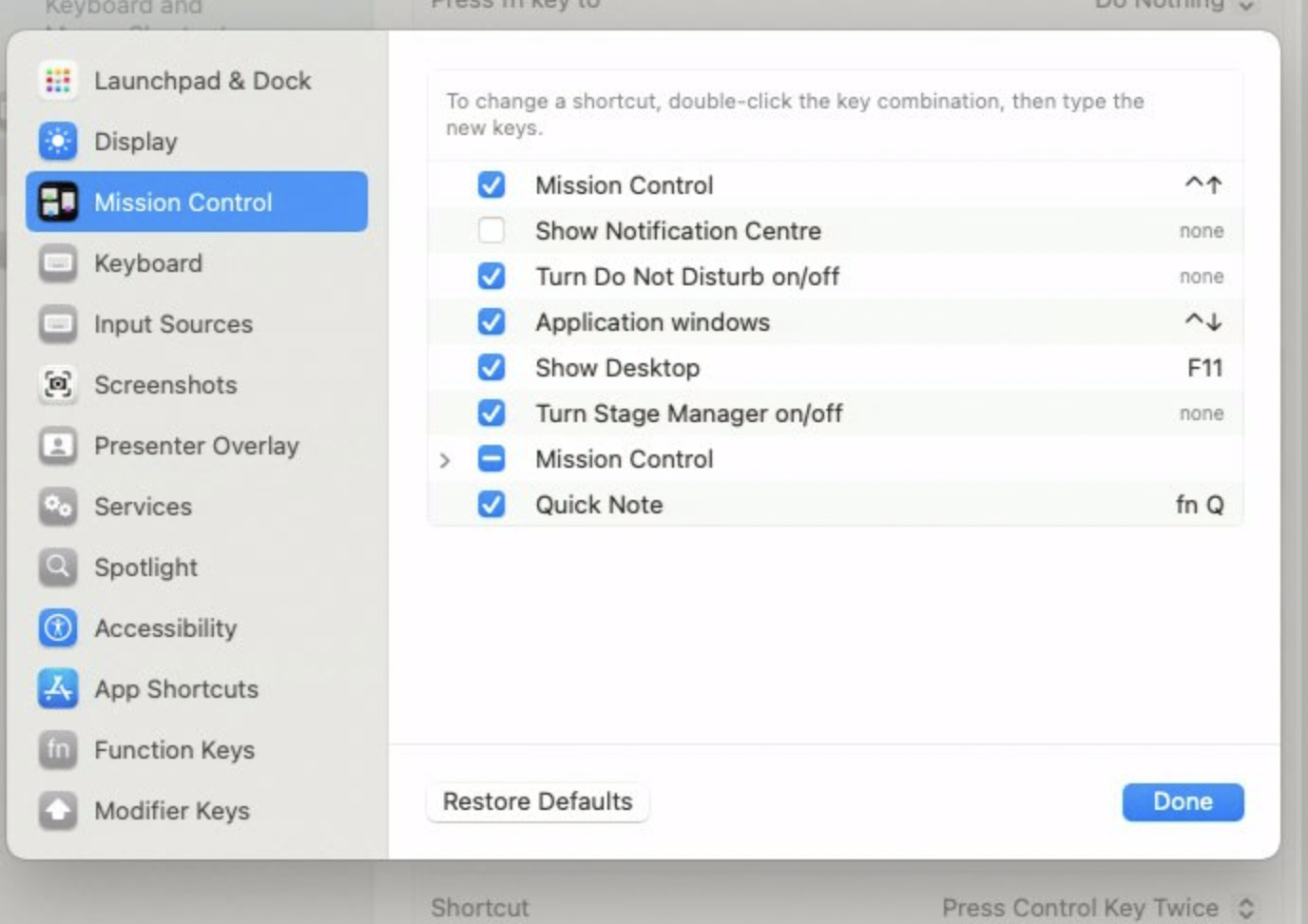This screenshot has width=1308, height=924.
Task: Click the Display sidebar icon
Action: (58, 142)
